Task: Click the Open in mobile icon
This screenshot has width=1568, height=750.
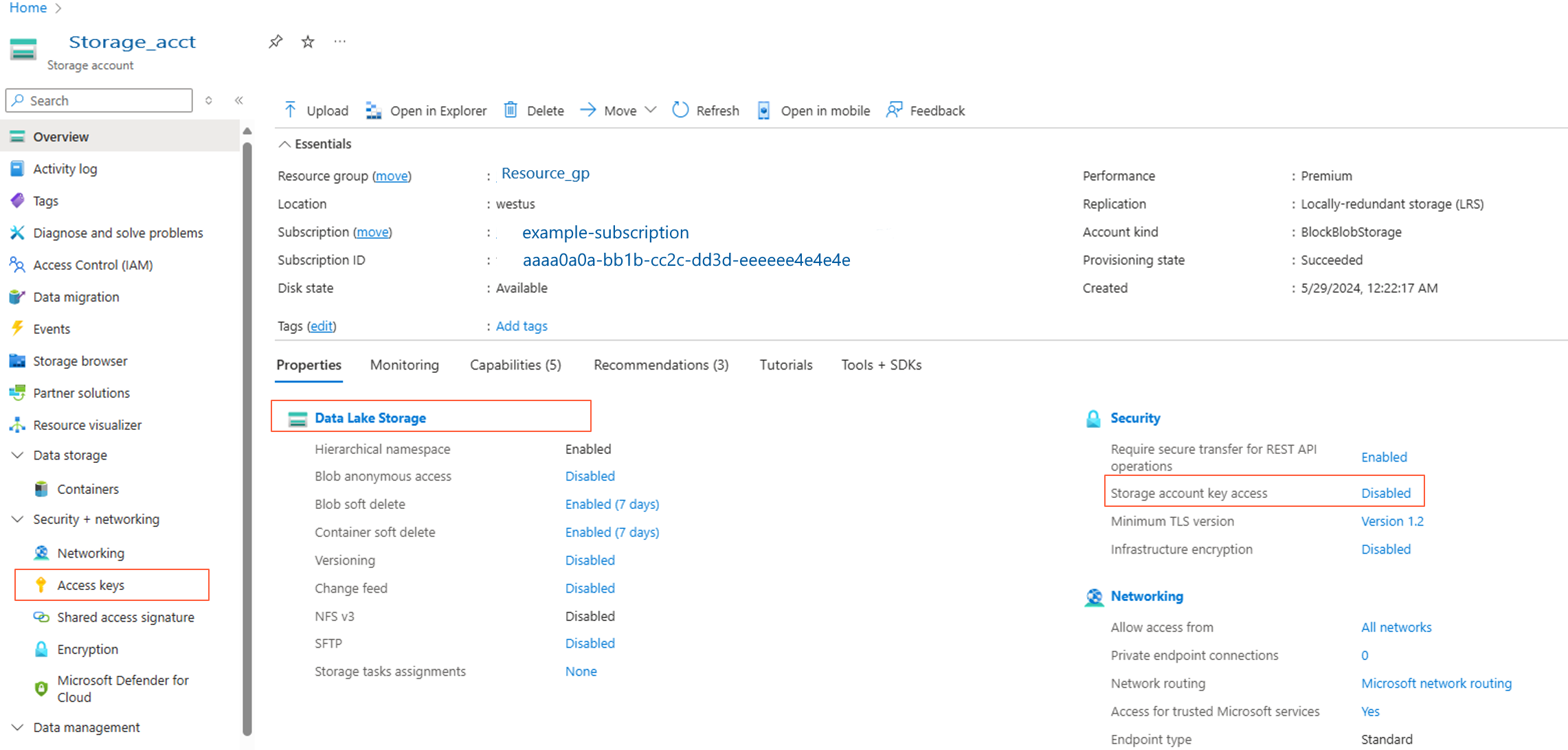Action: click(763, 111)
